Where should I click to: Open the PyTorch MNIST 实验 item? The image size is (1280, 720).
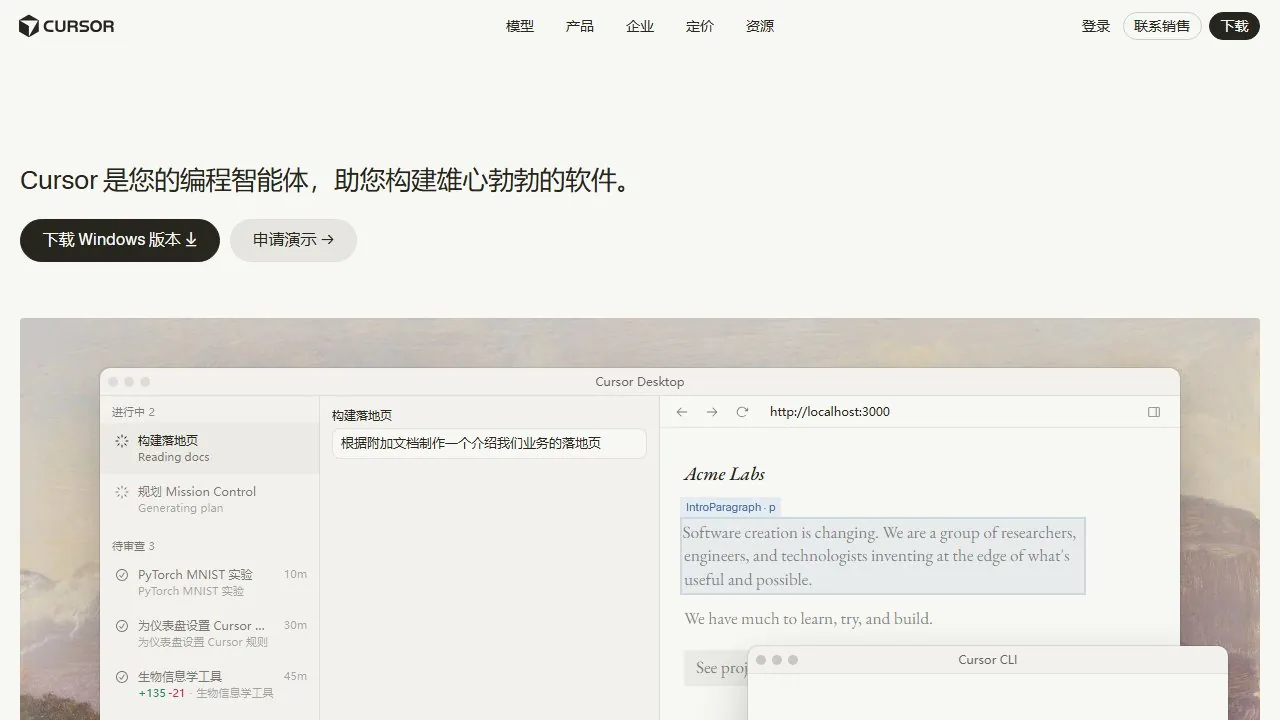210,582
